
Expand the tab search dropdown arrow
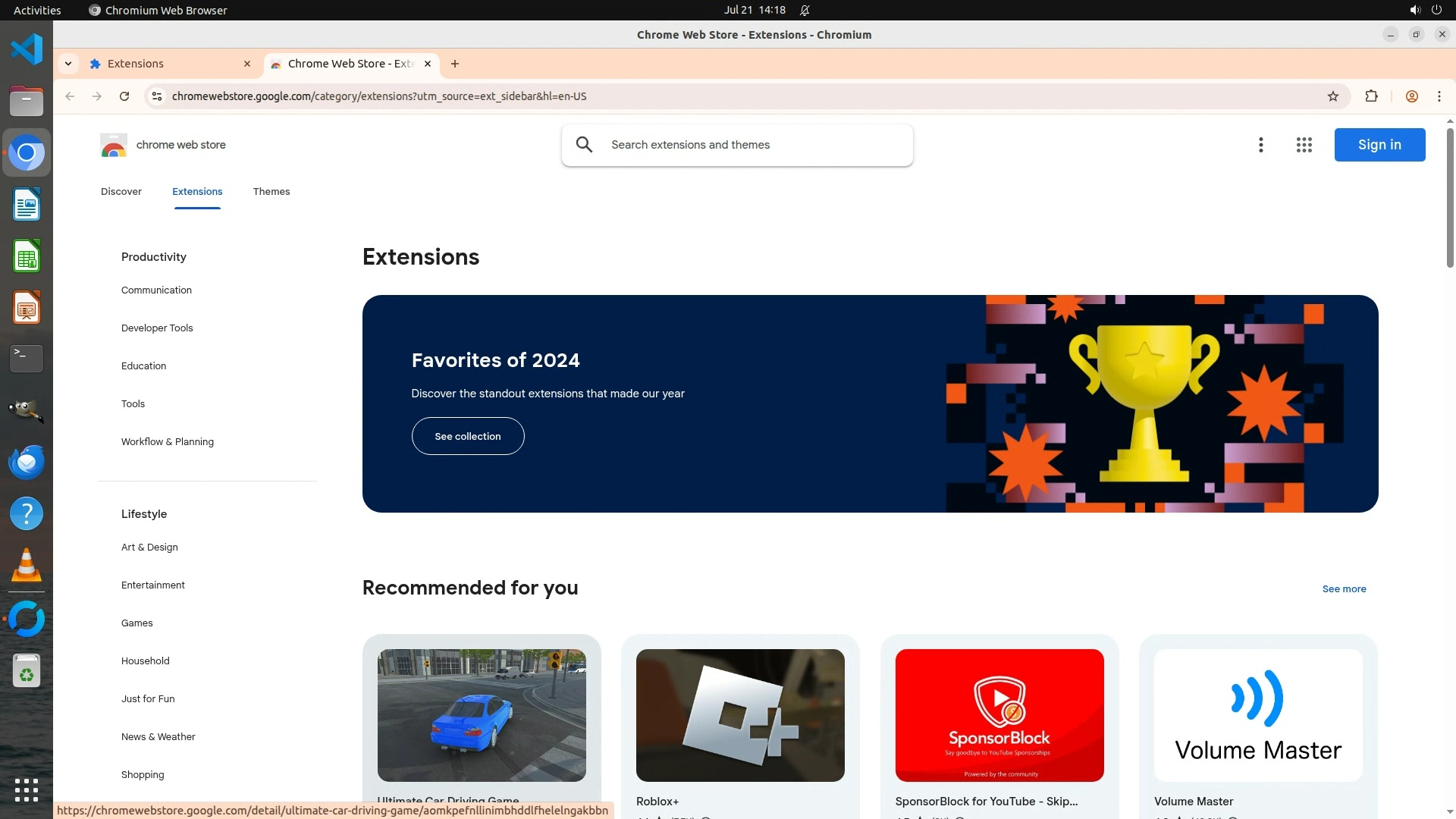(68, 64)
